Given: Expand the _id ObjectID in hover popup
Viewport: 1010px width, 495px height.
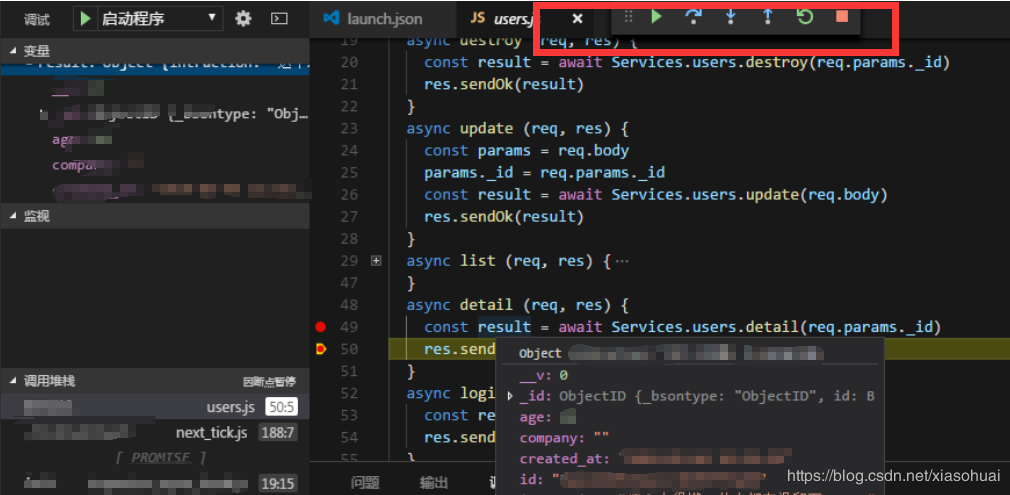Looking at the screenshot, I should 511,396.
